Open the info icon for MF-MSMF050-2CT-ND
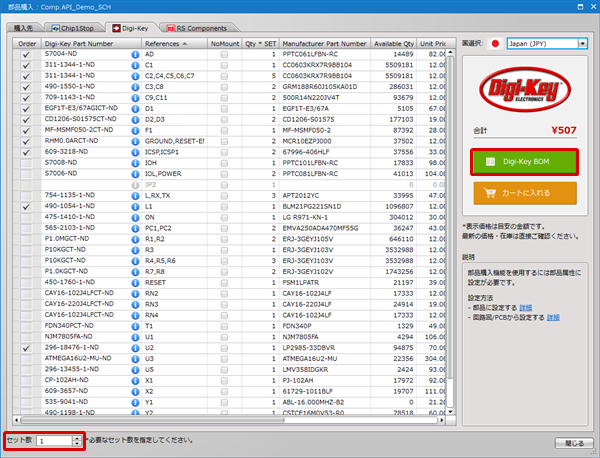 click(135, 130)
